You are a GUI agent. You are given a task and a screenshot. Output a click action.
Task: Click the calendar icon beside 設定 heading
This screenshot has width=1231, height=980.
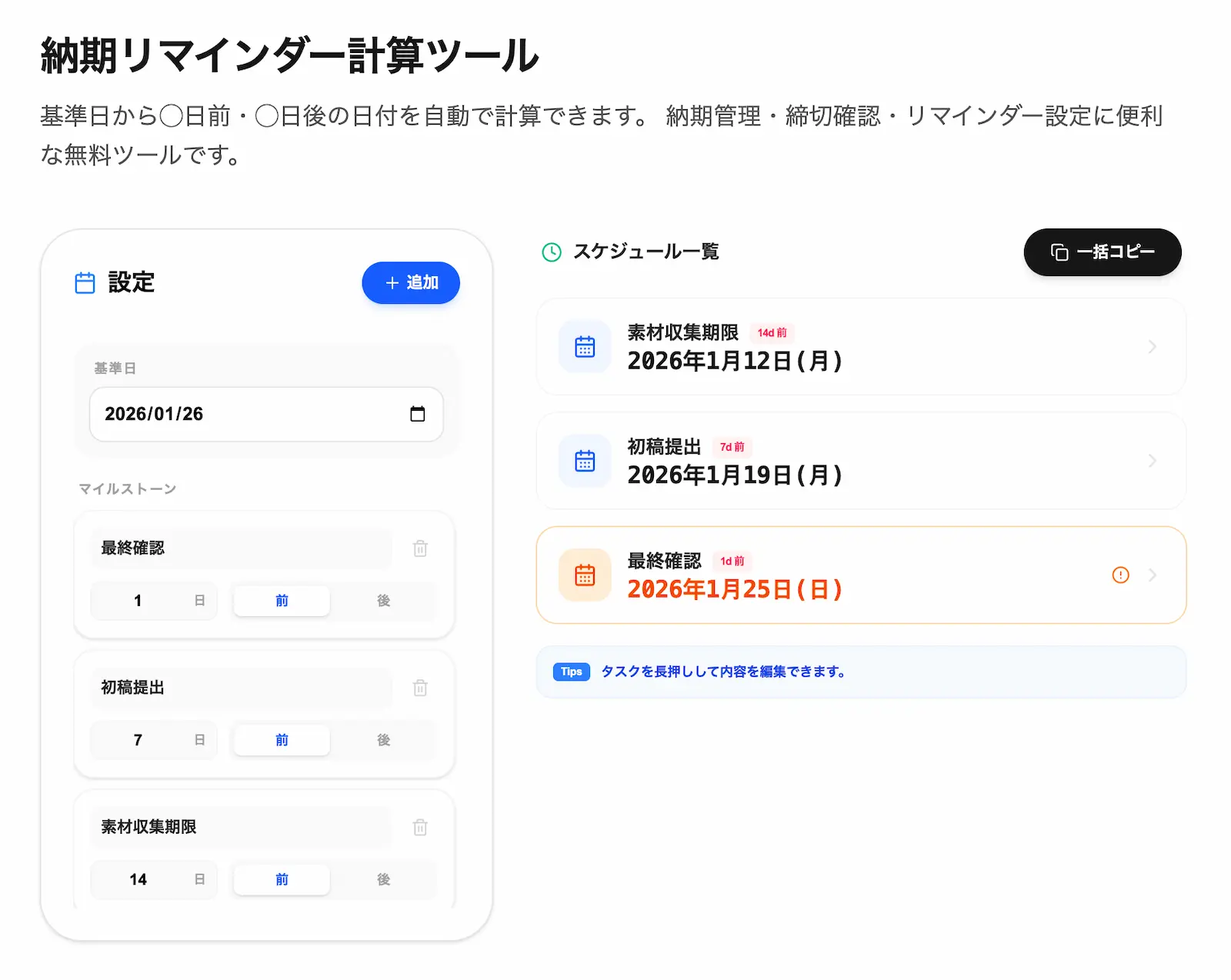[x=85, y=283]
